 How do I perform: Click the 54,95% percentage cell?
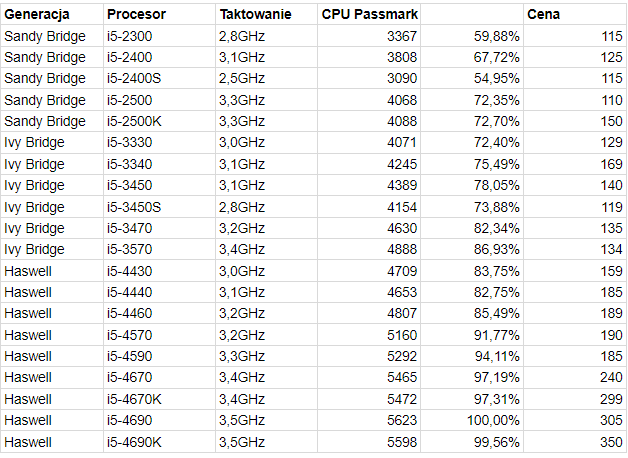(x=472, y=78)
